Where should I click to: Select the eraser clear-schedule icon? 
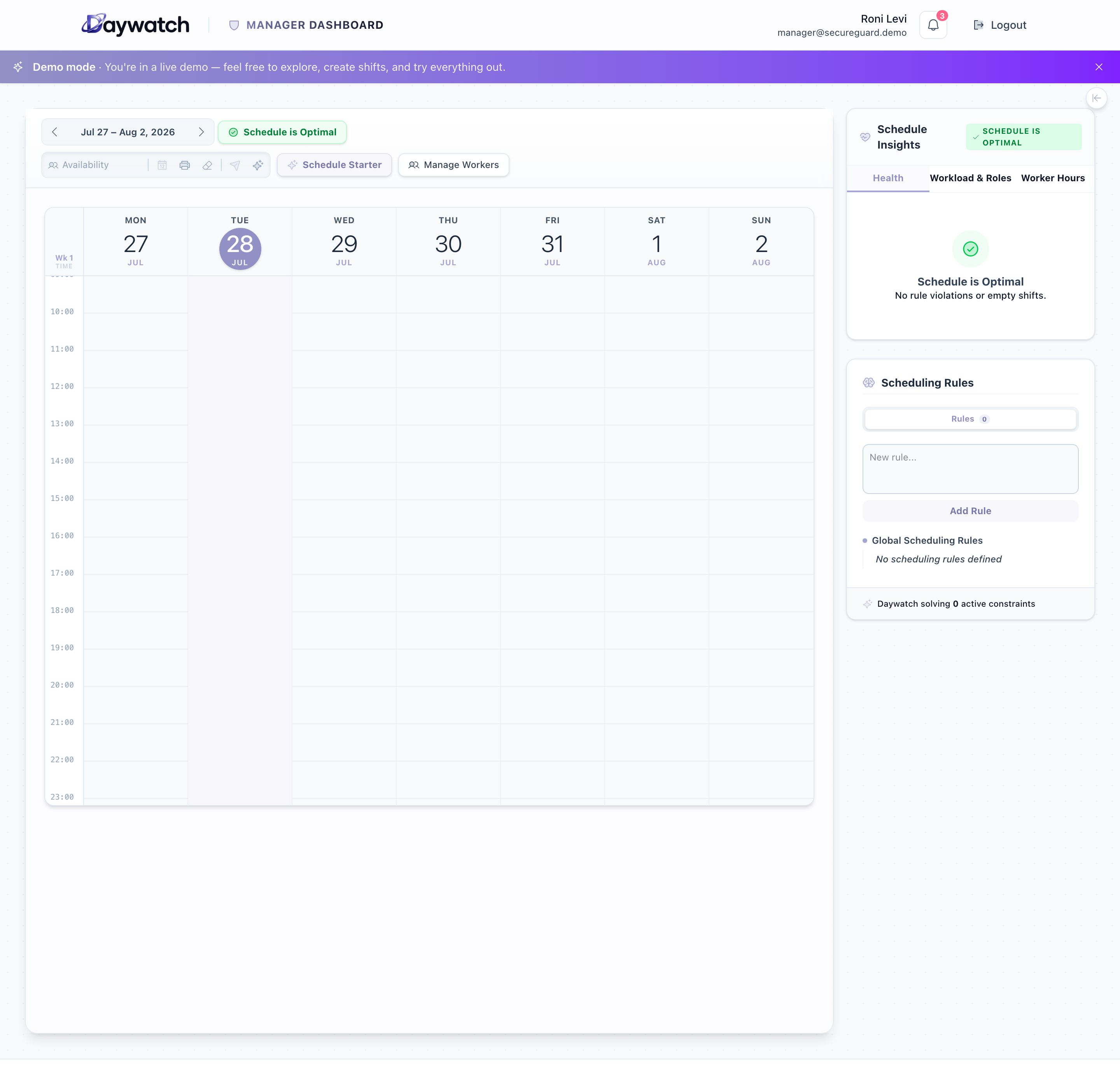pos(207,165)
